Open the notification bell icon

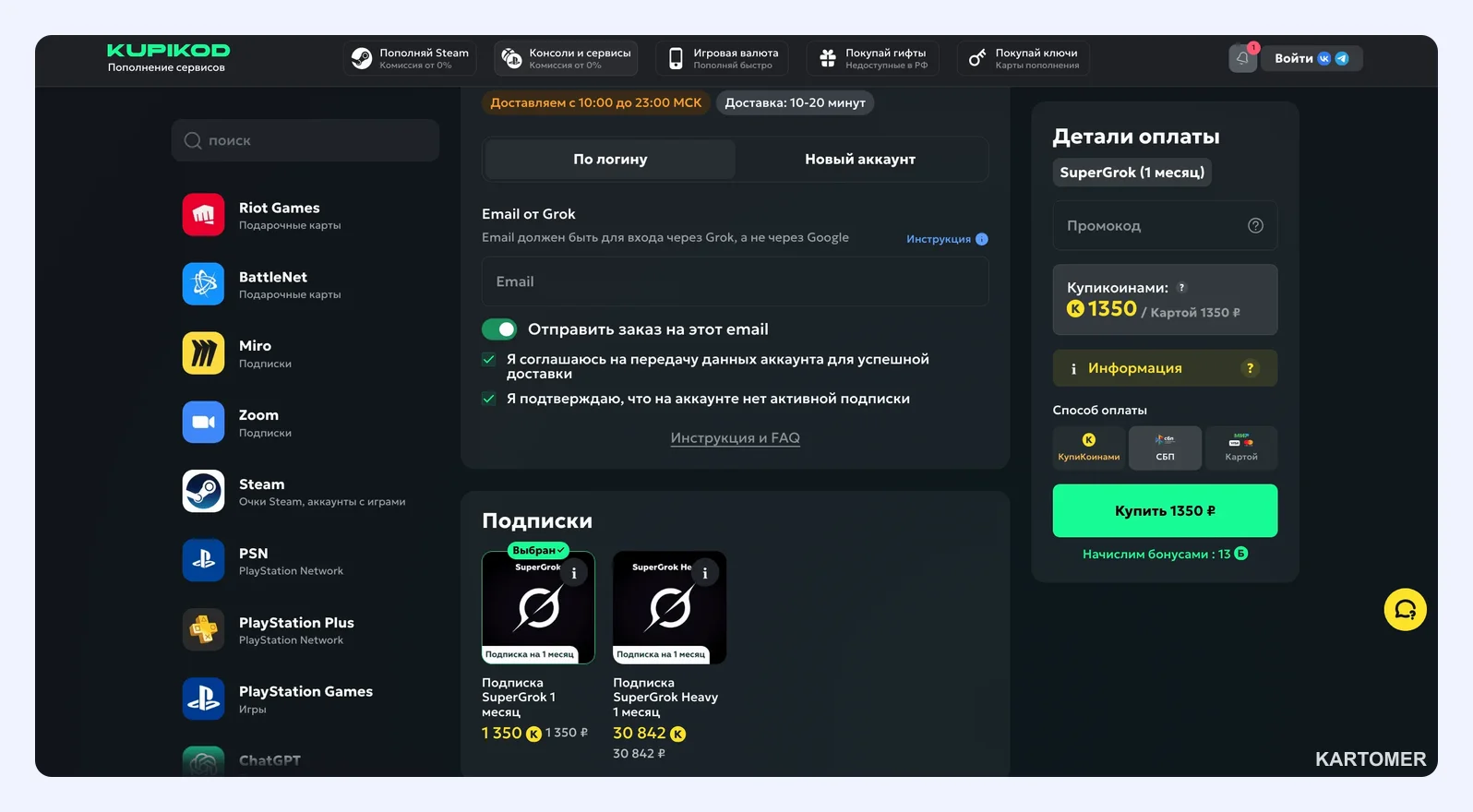click(x=1242, y=58)
